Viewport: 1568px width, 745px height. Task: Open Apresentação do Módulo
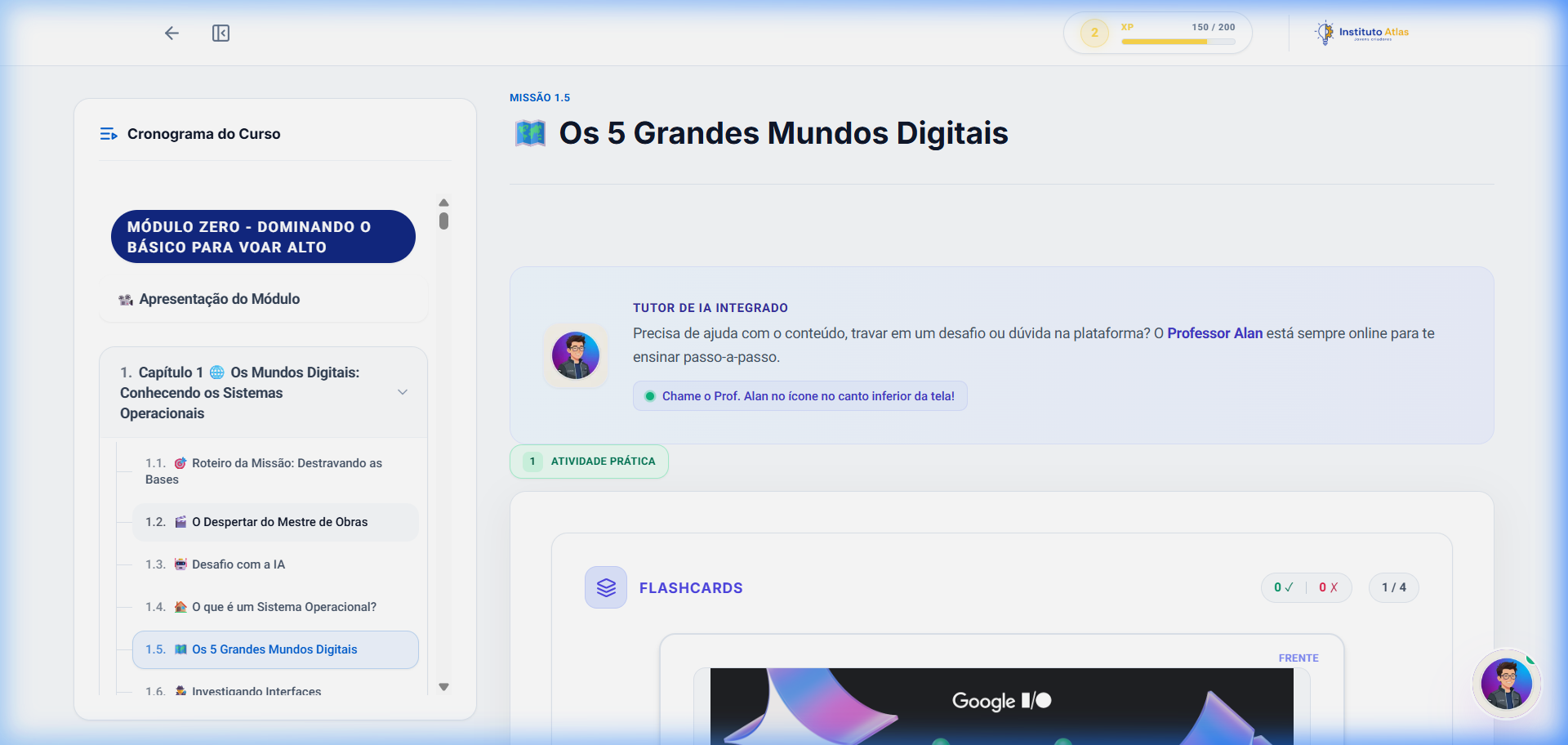[x=263, y=299]
